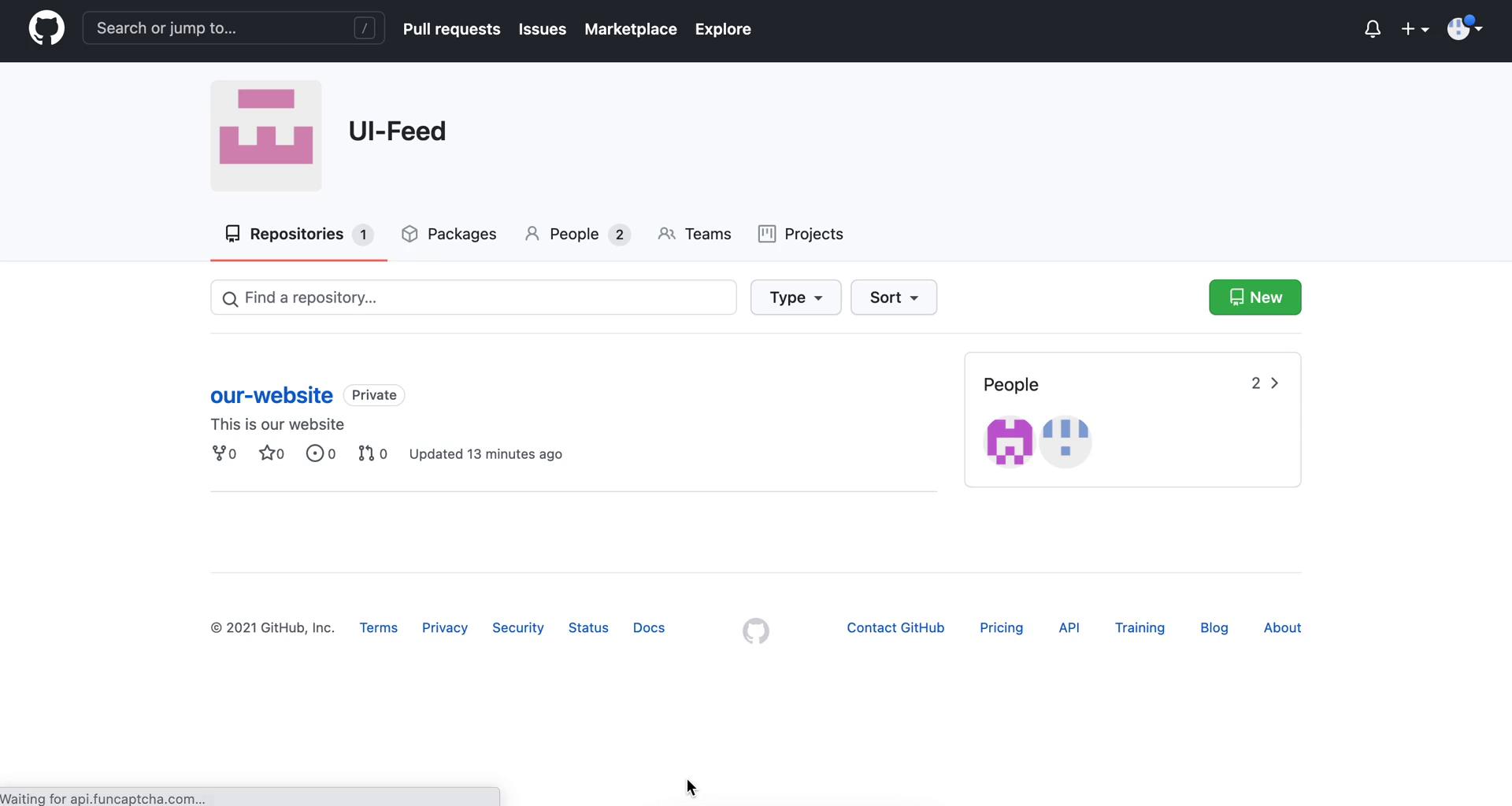Click the pull requests icon for our-website
Image resolution: width=1512 pixels, height=806 pixels.
point(366,453)
